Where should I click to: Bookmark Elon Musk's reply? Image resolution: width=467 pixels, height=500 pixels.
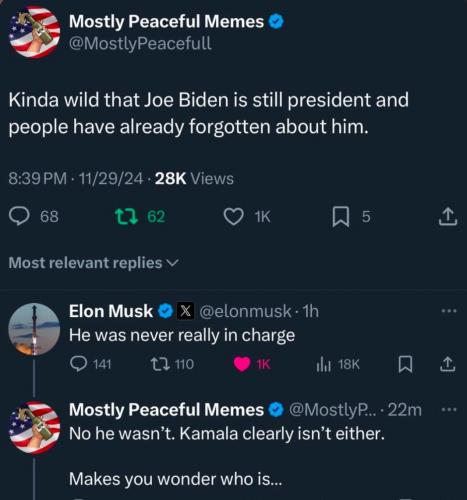[405, 364]
